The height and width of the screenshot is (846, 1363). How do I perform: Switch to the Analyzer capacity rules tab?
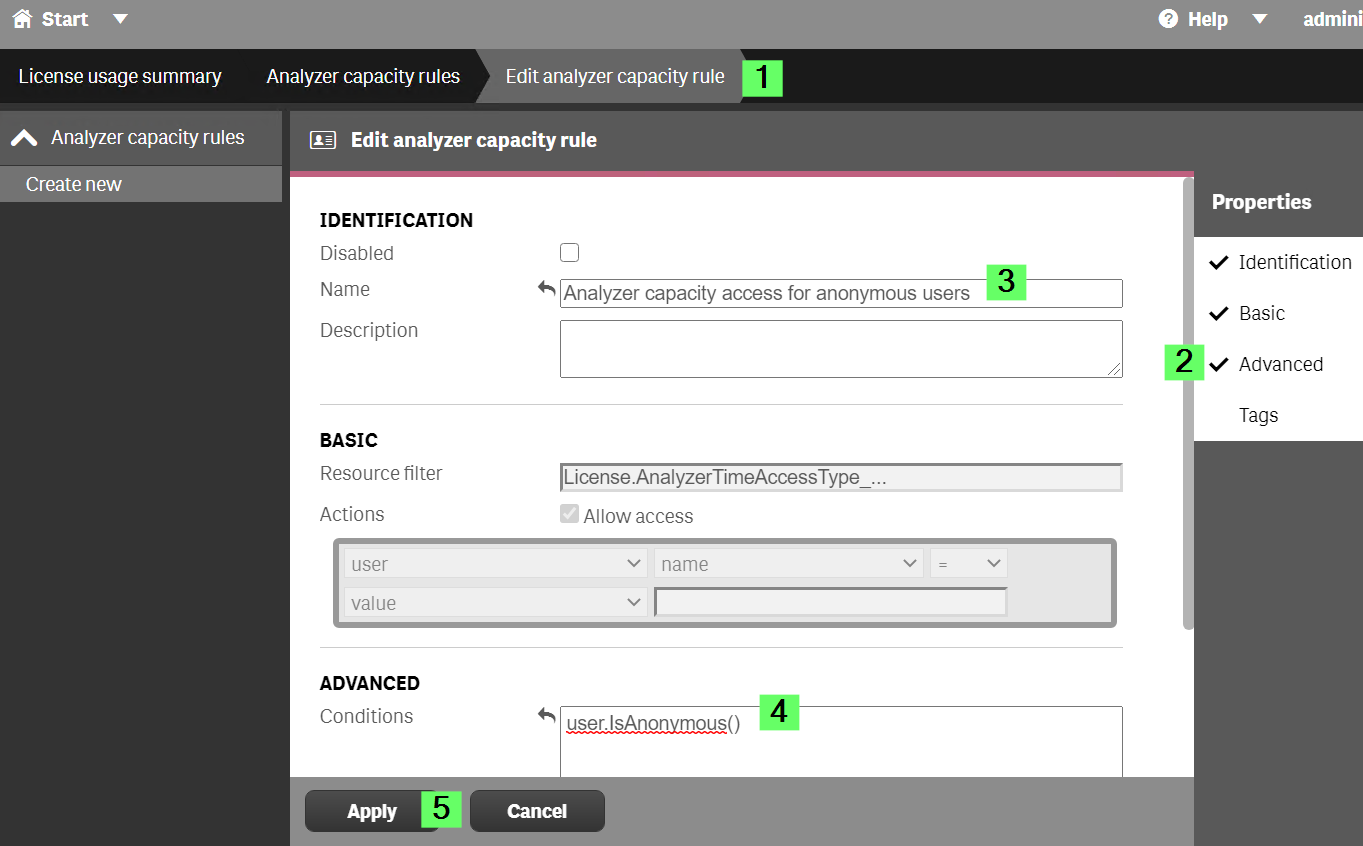pos(362,75)
